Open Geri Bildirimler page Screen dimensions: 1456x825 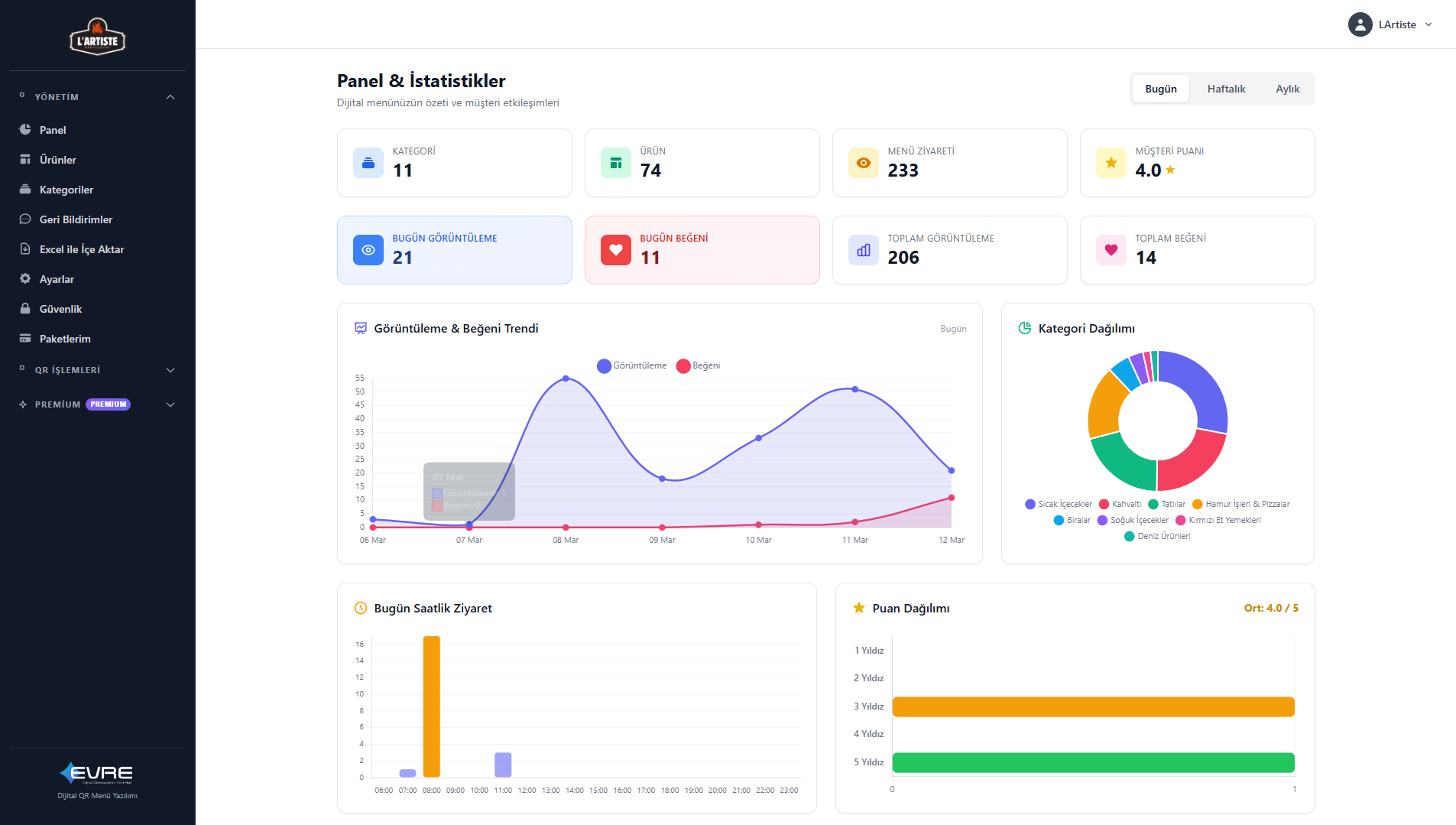97,219
